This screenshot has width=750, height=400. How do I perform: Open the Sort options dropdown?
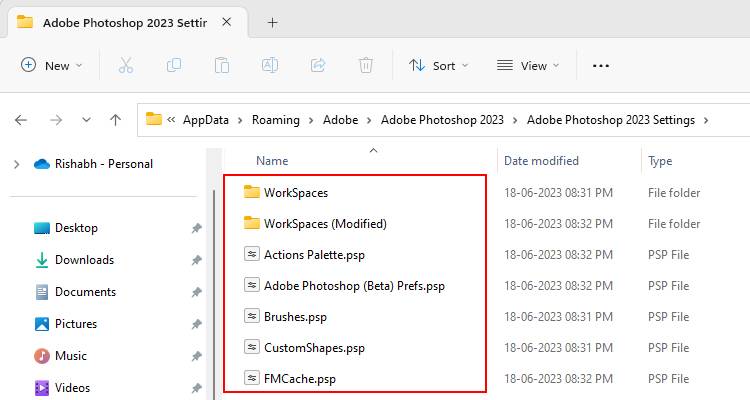point(439,66)
